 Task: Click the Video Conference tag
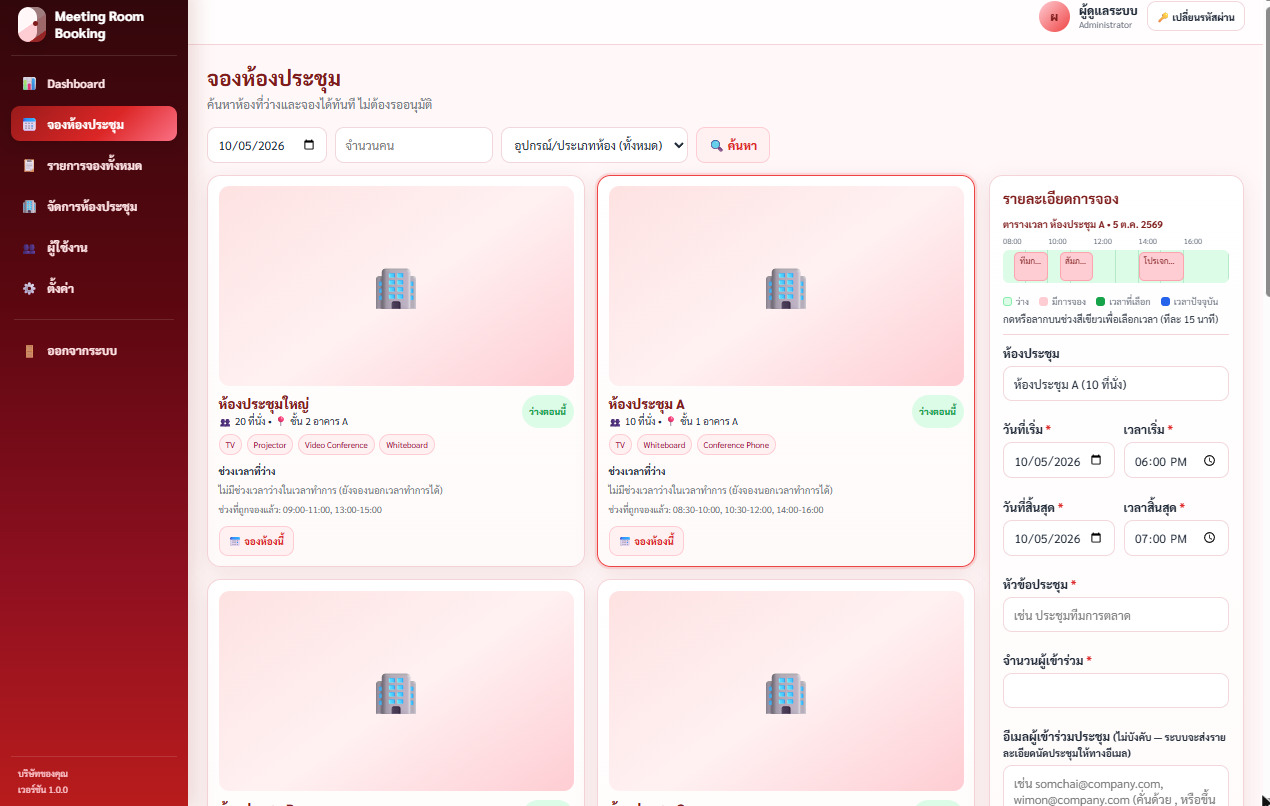tap(336, 445)
